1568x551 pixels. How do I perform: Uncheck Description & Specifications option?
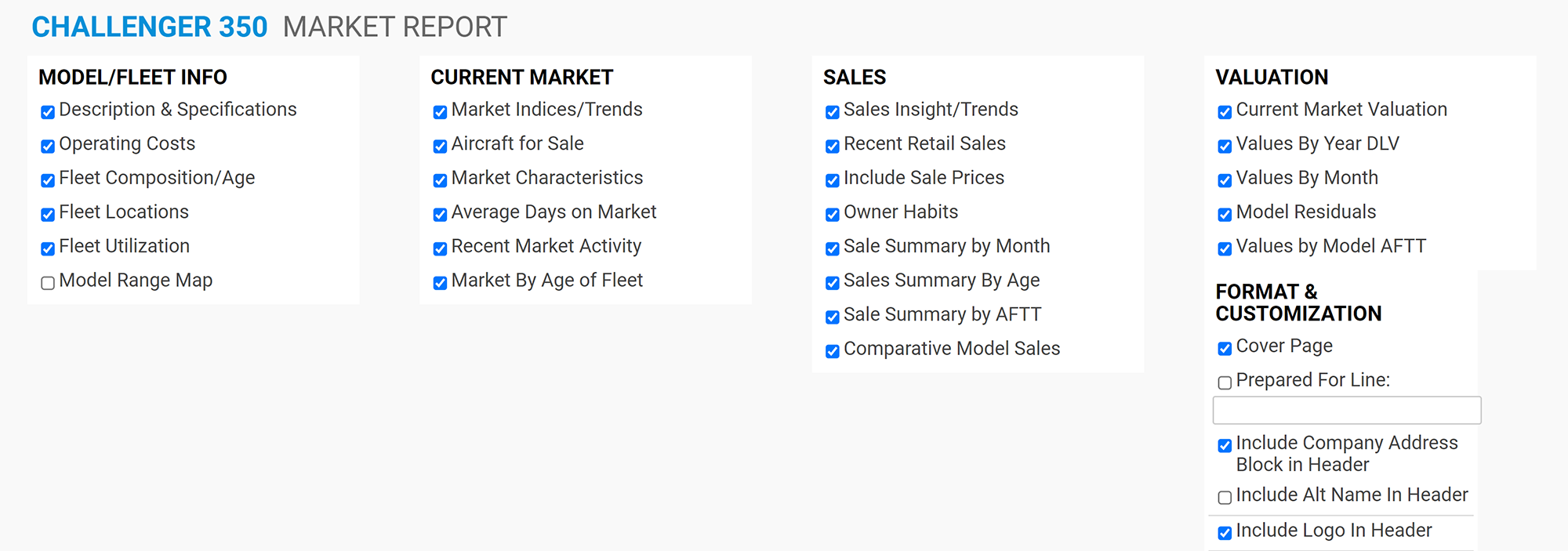(x=48, y=112)
